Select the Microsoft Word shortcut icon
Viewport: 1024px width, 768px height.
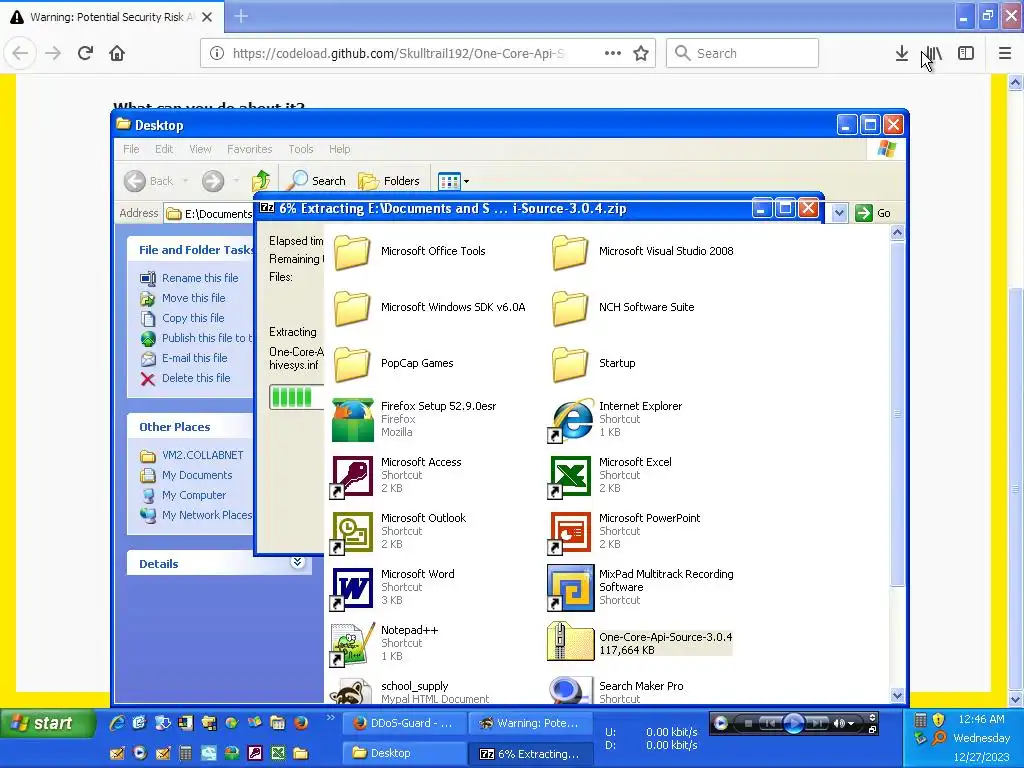(353, 588)
